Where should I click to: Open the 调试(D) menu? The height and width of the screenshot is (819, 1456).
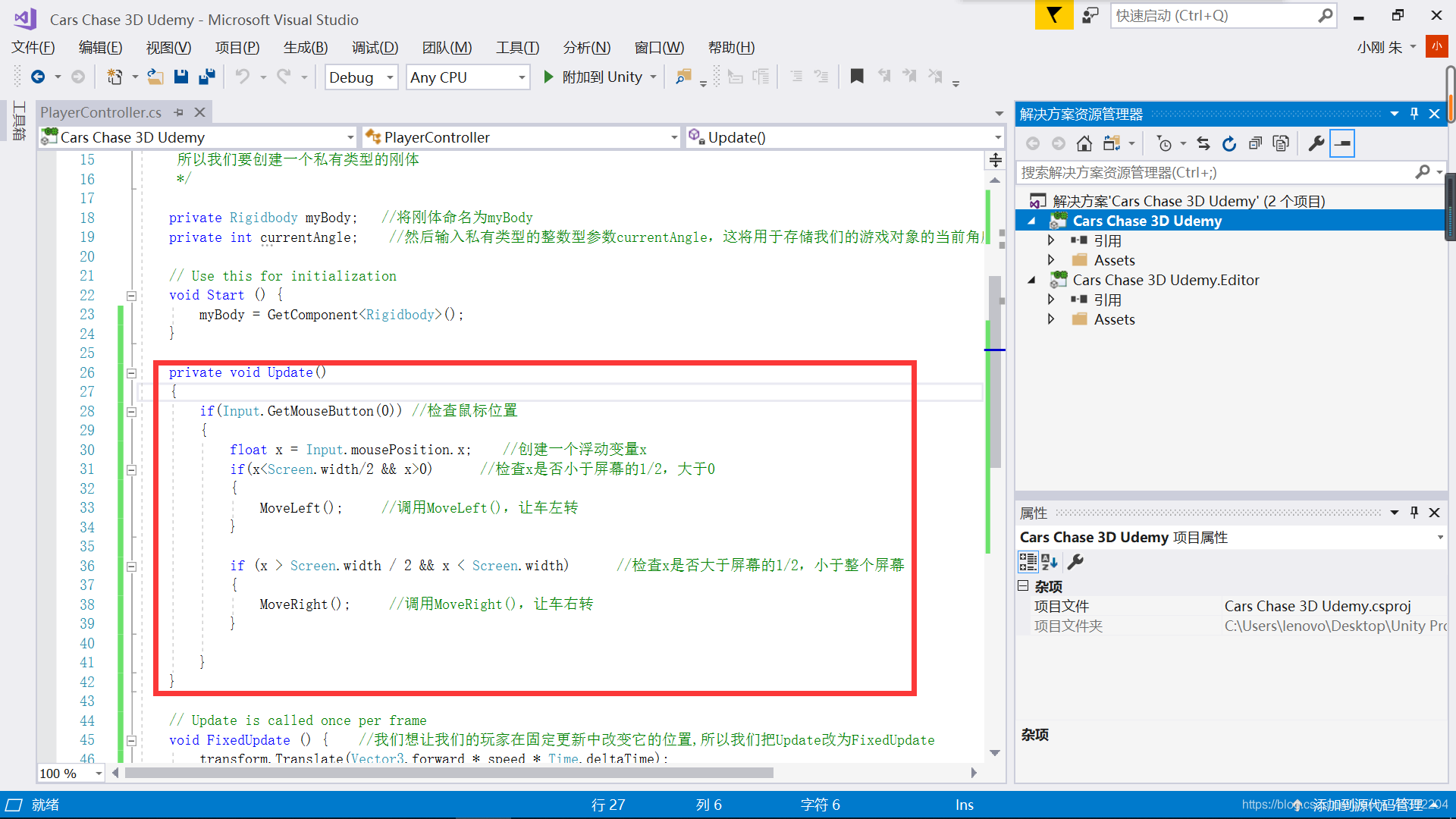pyautogui.click(x=375, y=48)
